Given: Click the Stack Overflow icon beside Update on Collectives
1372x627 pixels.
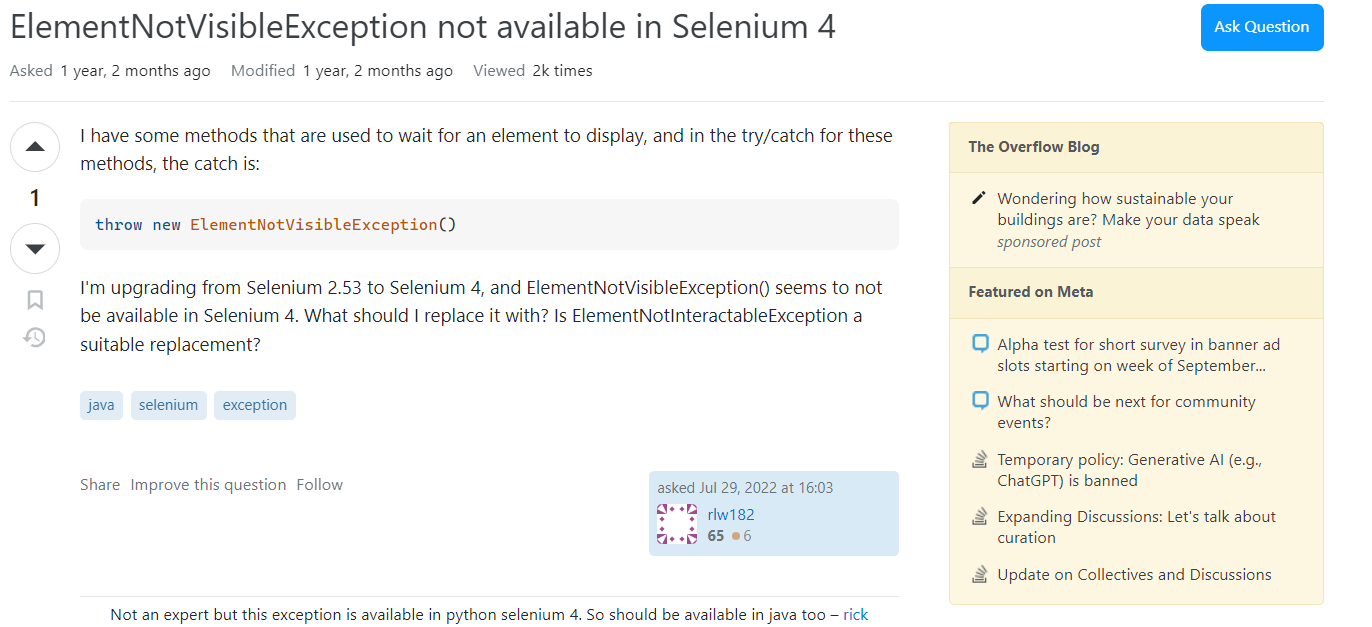Looking at the screenshot, I should point(980,575).
